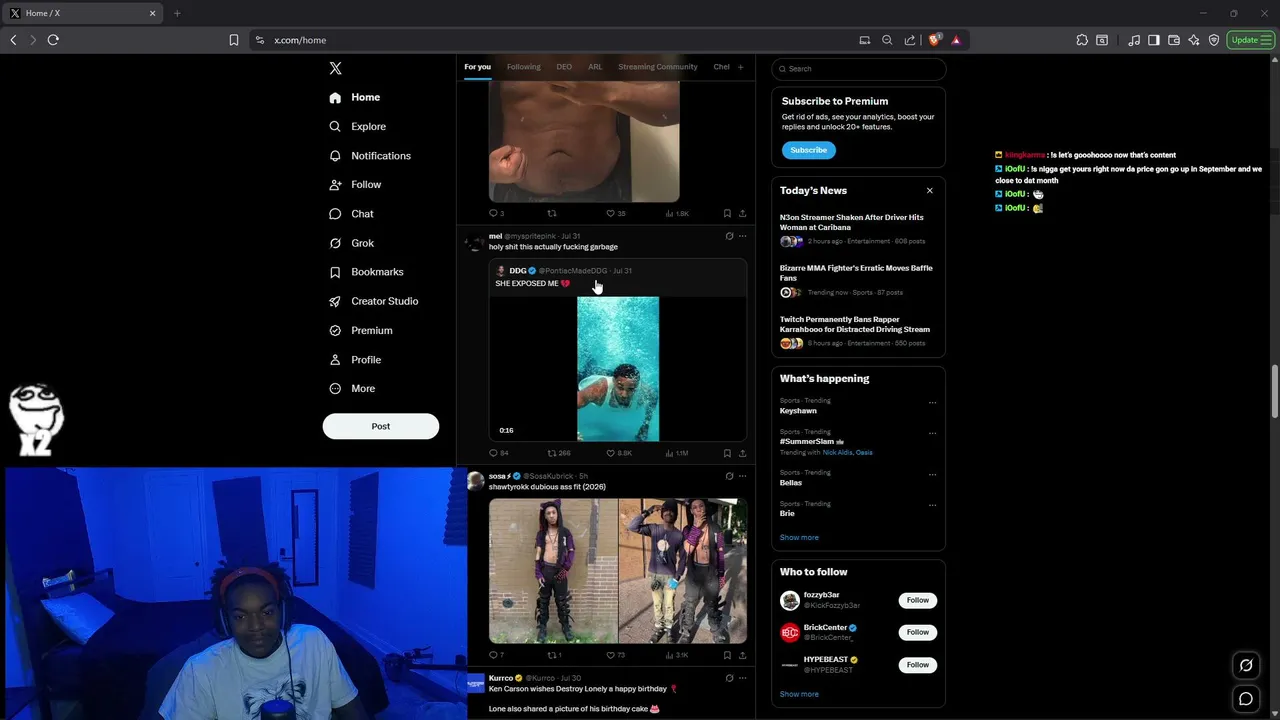This screenshot has height=720, width=1280.
Task: Open more options for the Brie trend
Action: point(932,505)
